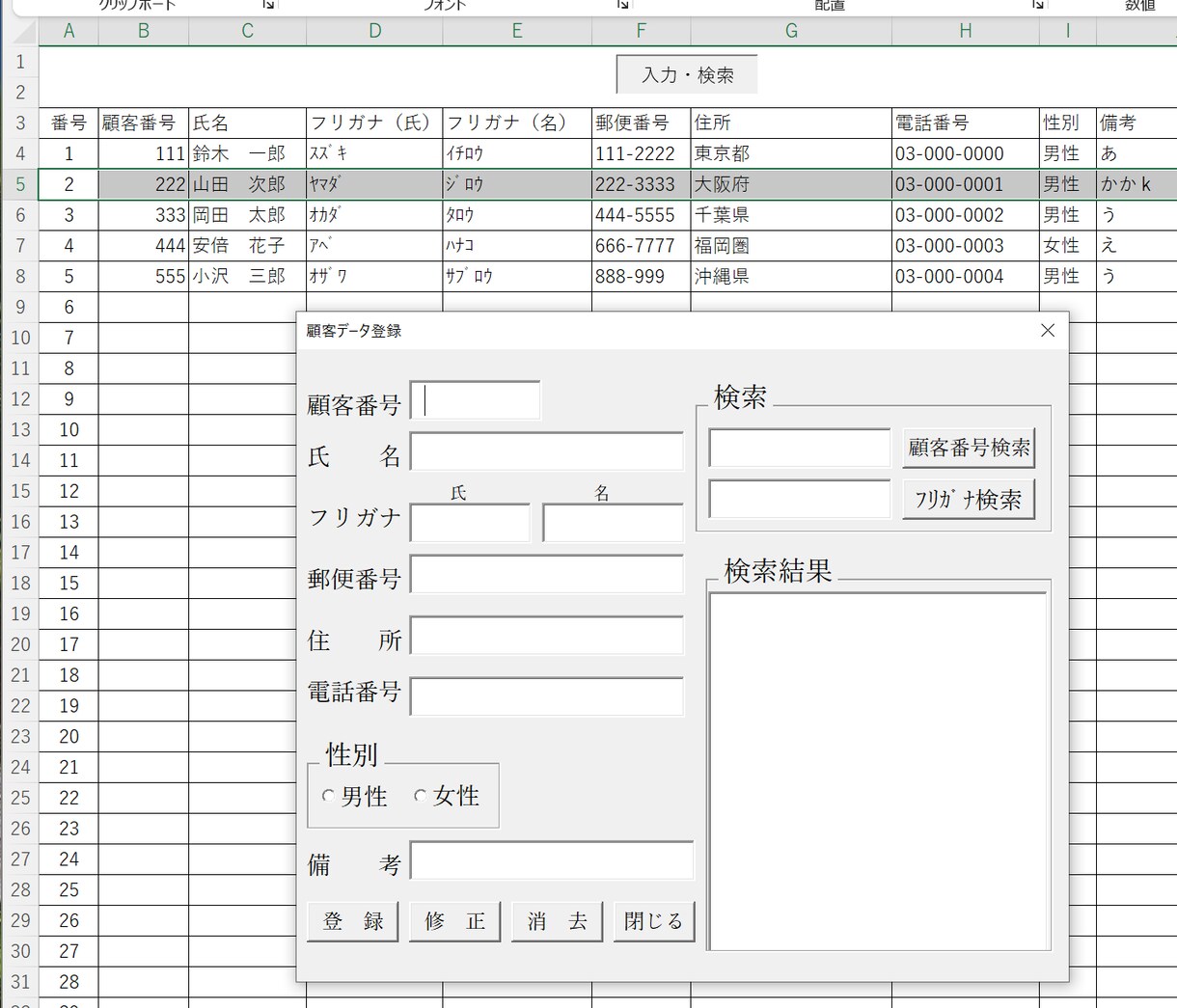The image size is (1177, 1008).
Task: Click the cell containing 岡田 太郎
Action: coord(248,215)
